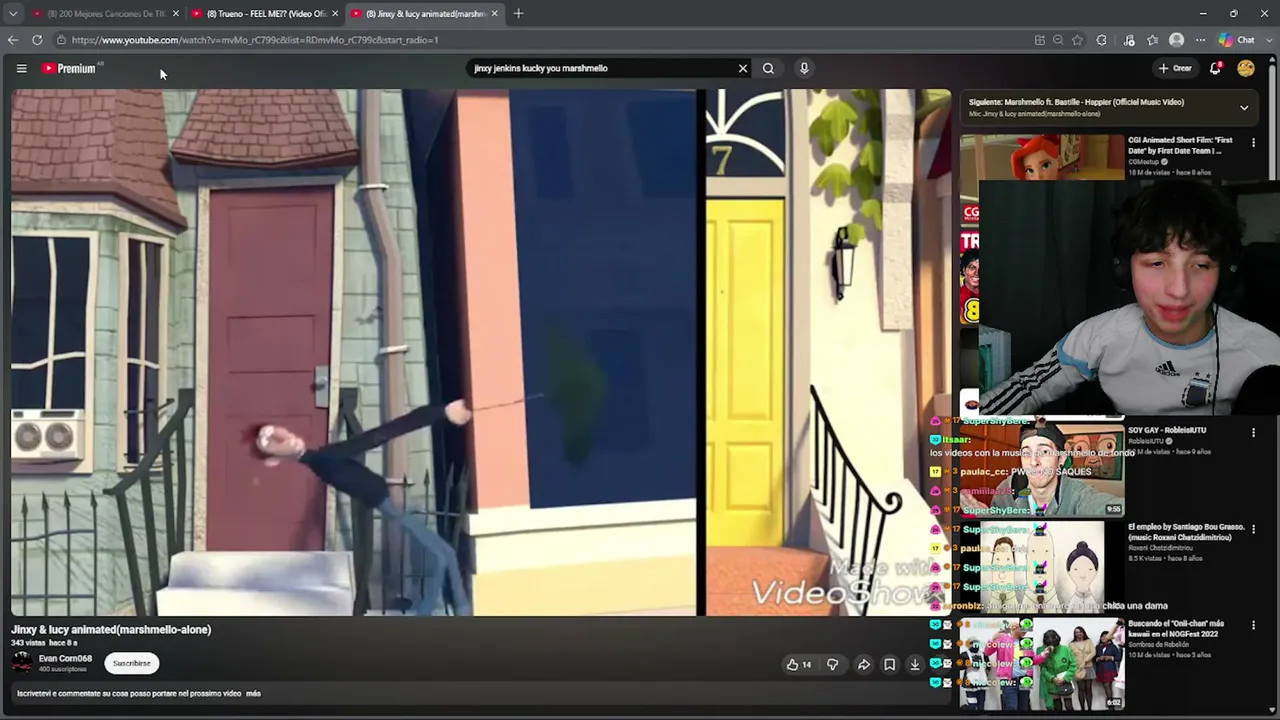
Task: Close the '200 Mejores Canciones' tab
Action: pyautogui.click(x=176, y=14)
